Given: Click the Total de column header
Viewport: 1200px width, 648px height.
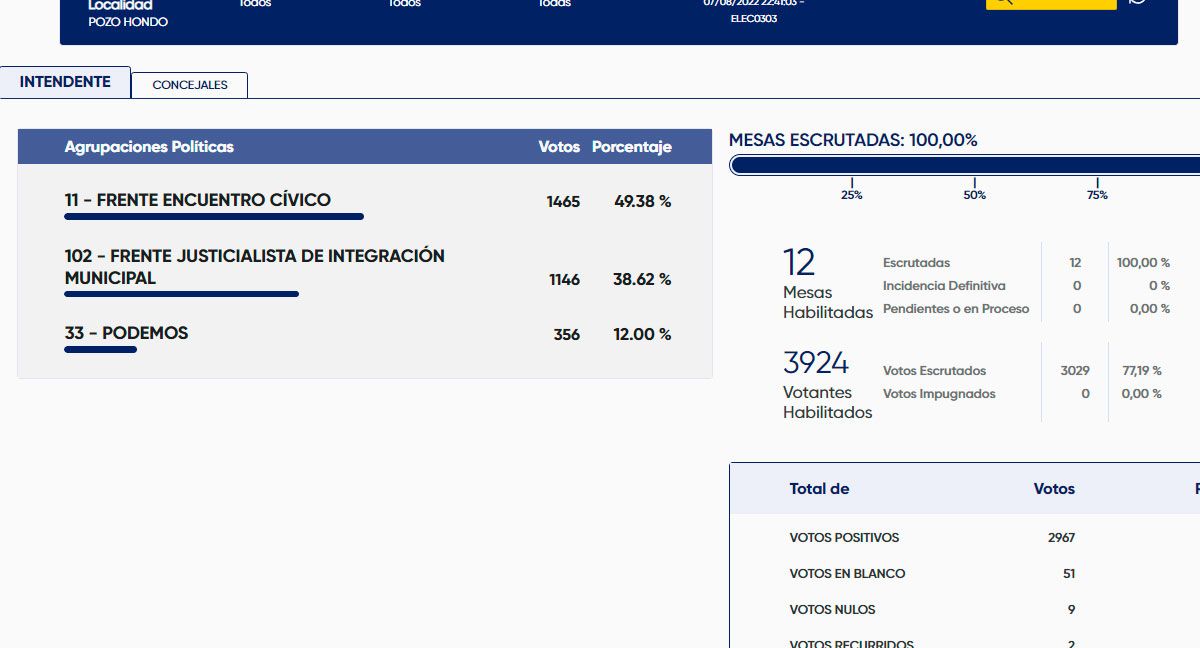Looking at the screenshot, I should pyautogui.click(x=819, y=489).
